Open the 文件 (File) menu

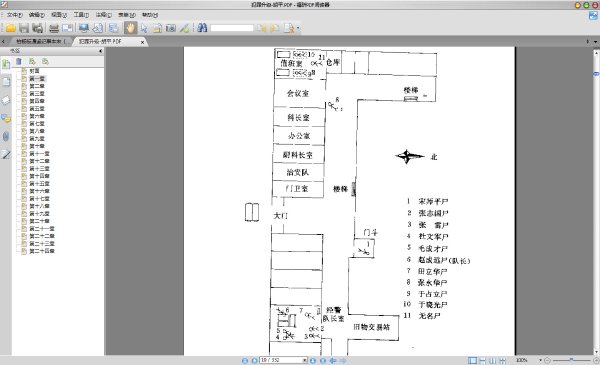point(15,15)
